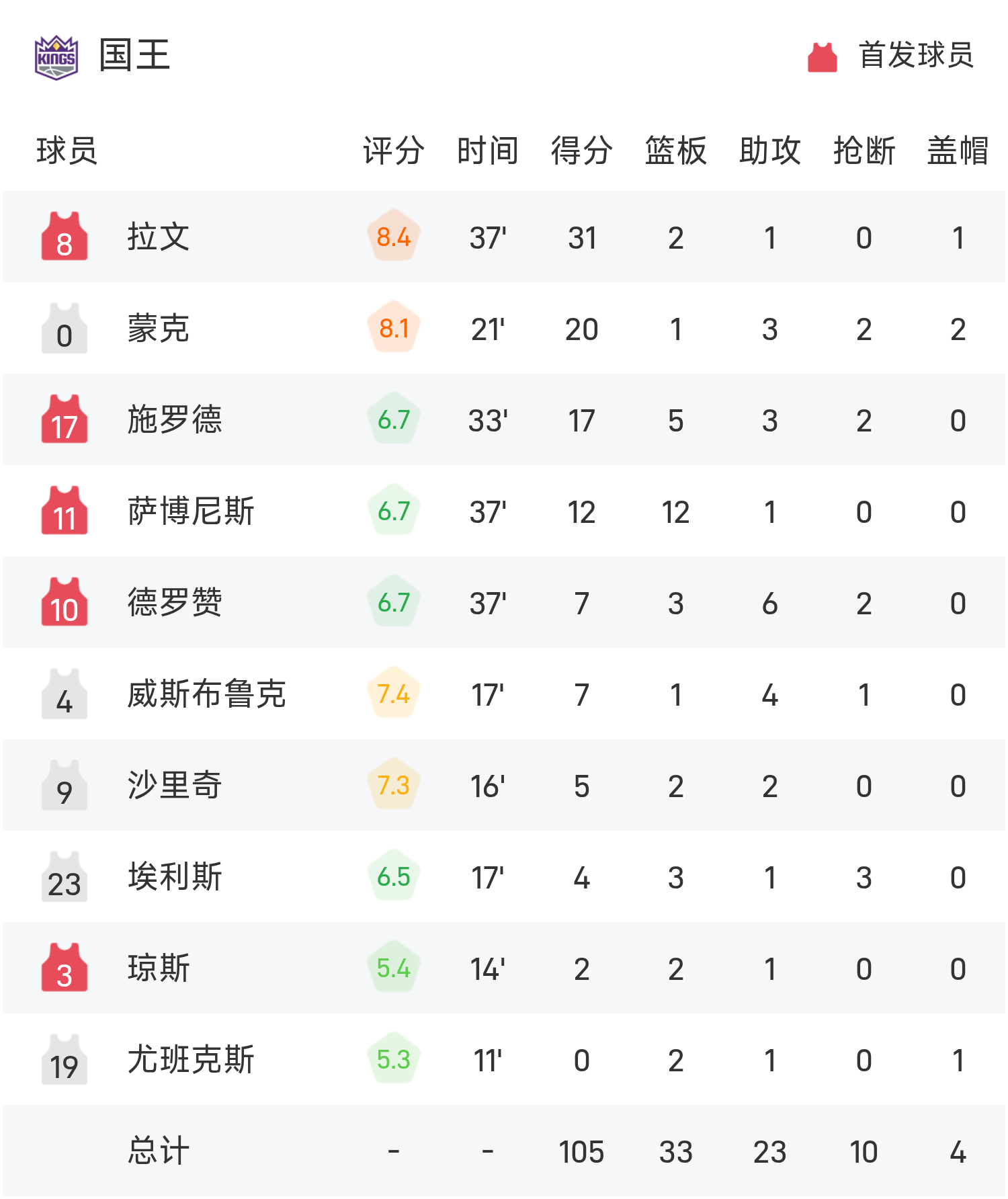1008x1199 pixels.
Task: Open player 德罗赞 details
Action: click(x=175, y=602)
